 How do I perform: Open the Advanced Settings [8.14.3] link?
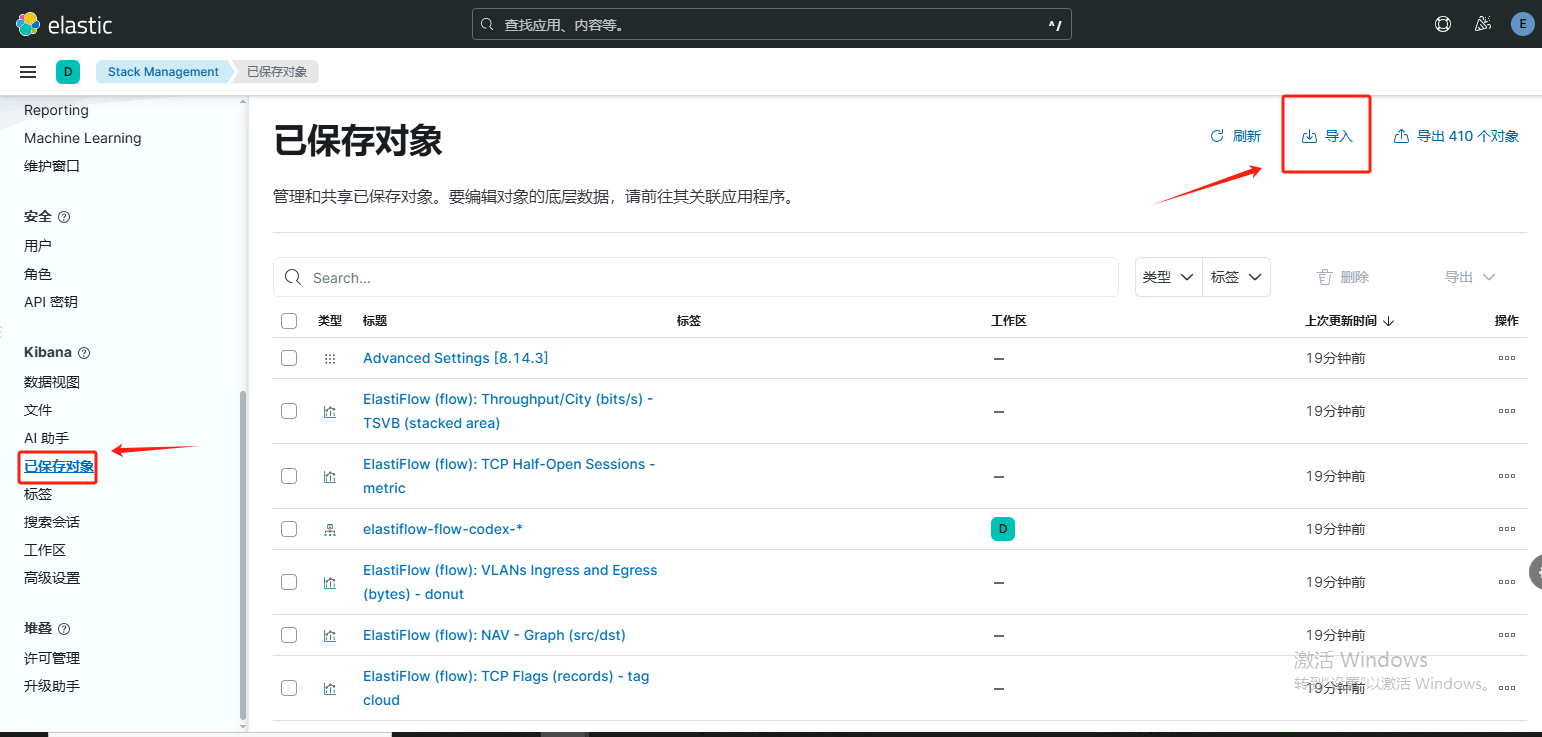pos(456,358)
